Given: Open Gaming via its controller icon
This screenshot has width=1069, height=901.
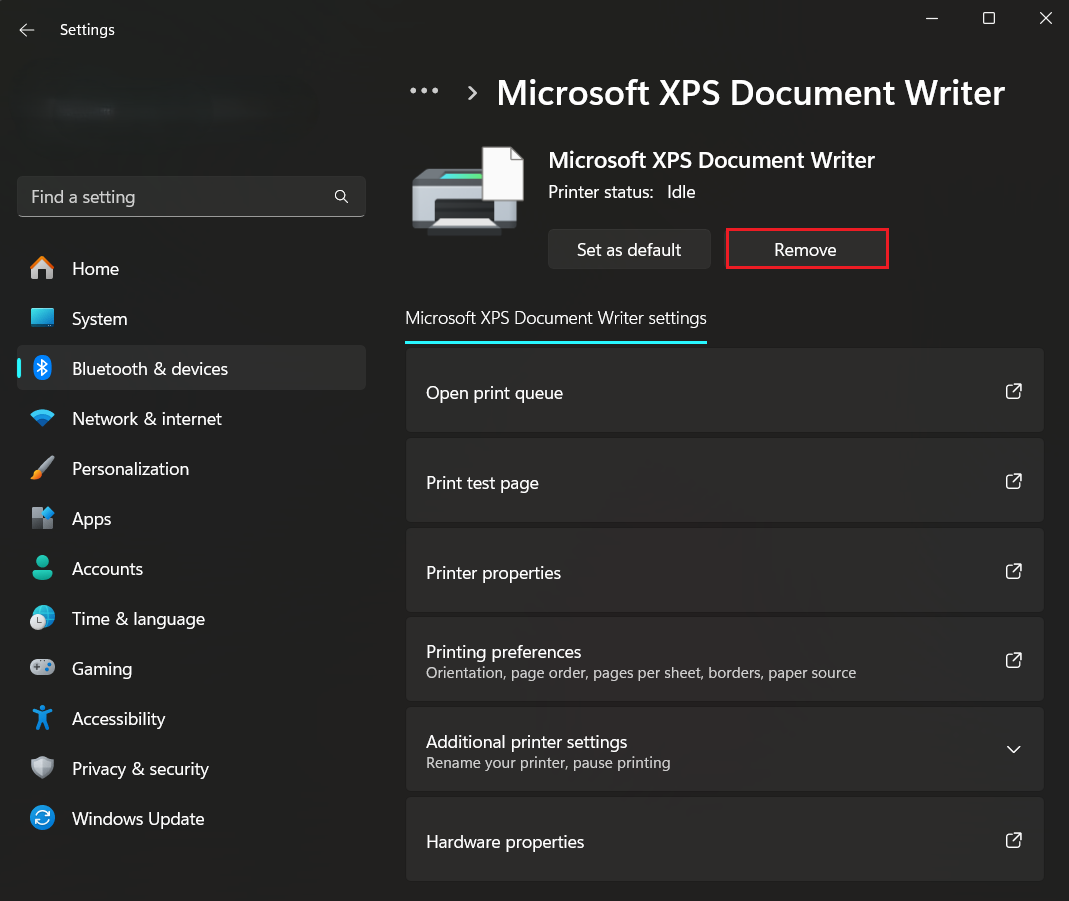Looking at the screenshot, I should [42, 669].
